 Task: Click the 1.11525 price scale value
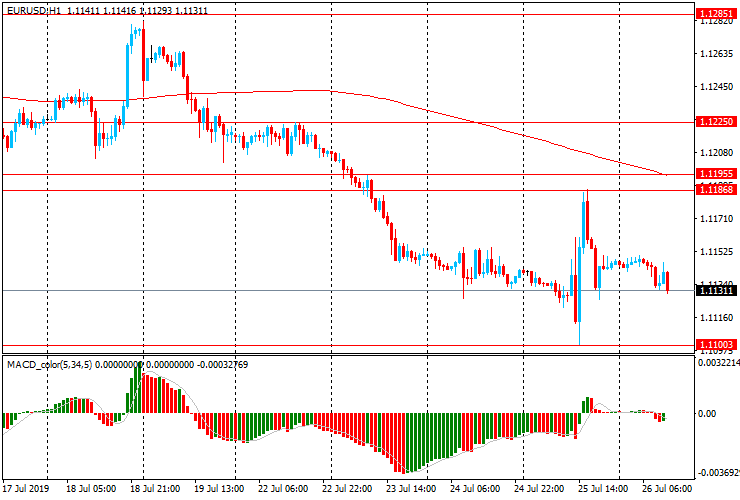tap(716, 252)
